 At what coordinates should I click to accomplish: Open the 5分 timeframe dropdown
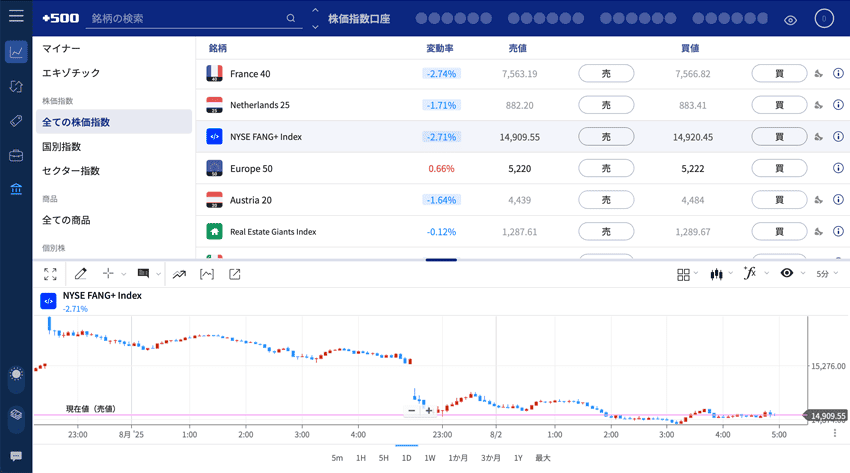(827, 274)
